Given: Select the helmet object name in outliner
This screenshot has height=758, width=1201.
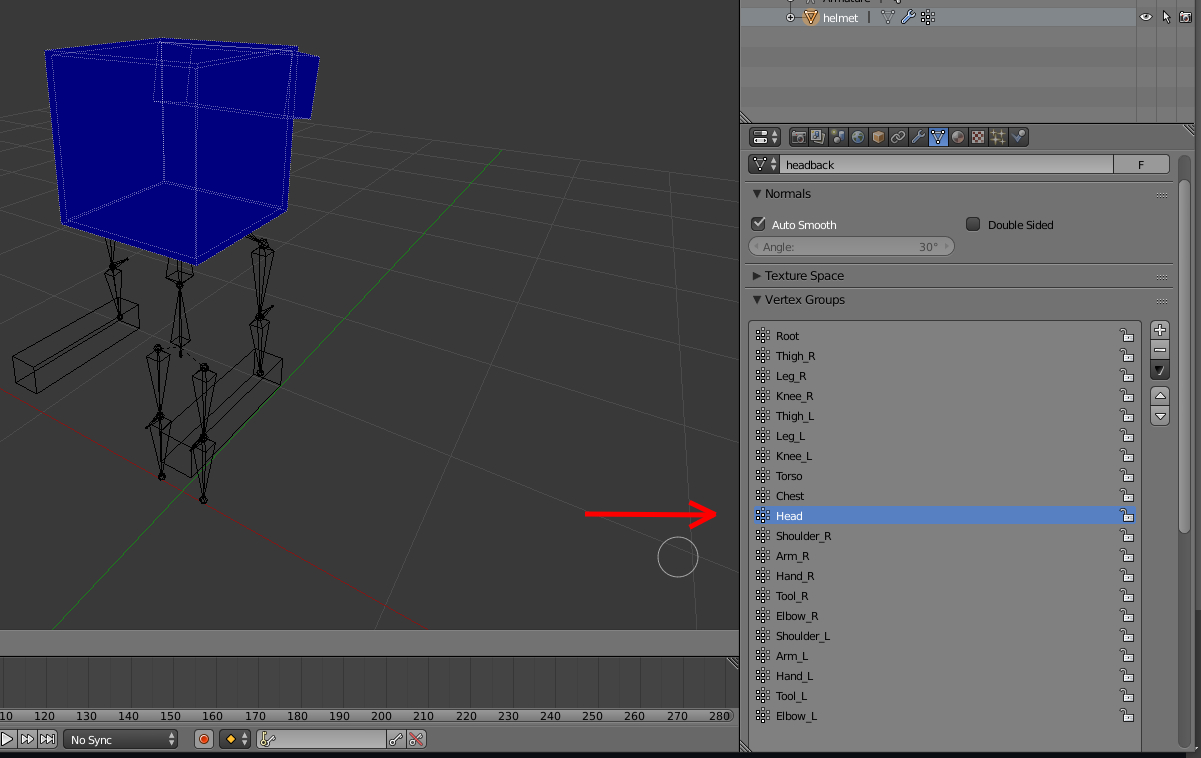Looking at the screenshot, I should tap(840, 18).
